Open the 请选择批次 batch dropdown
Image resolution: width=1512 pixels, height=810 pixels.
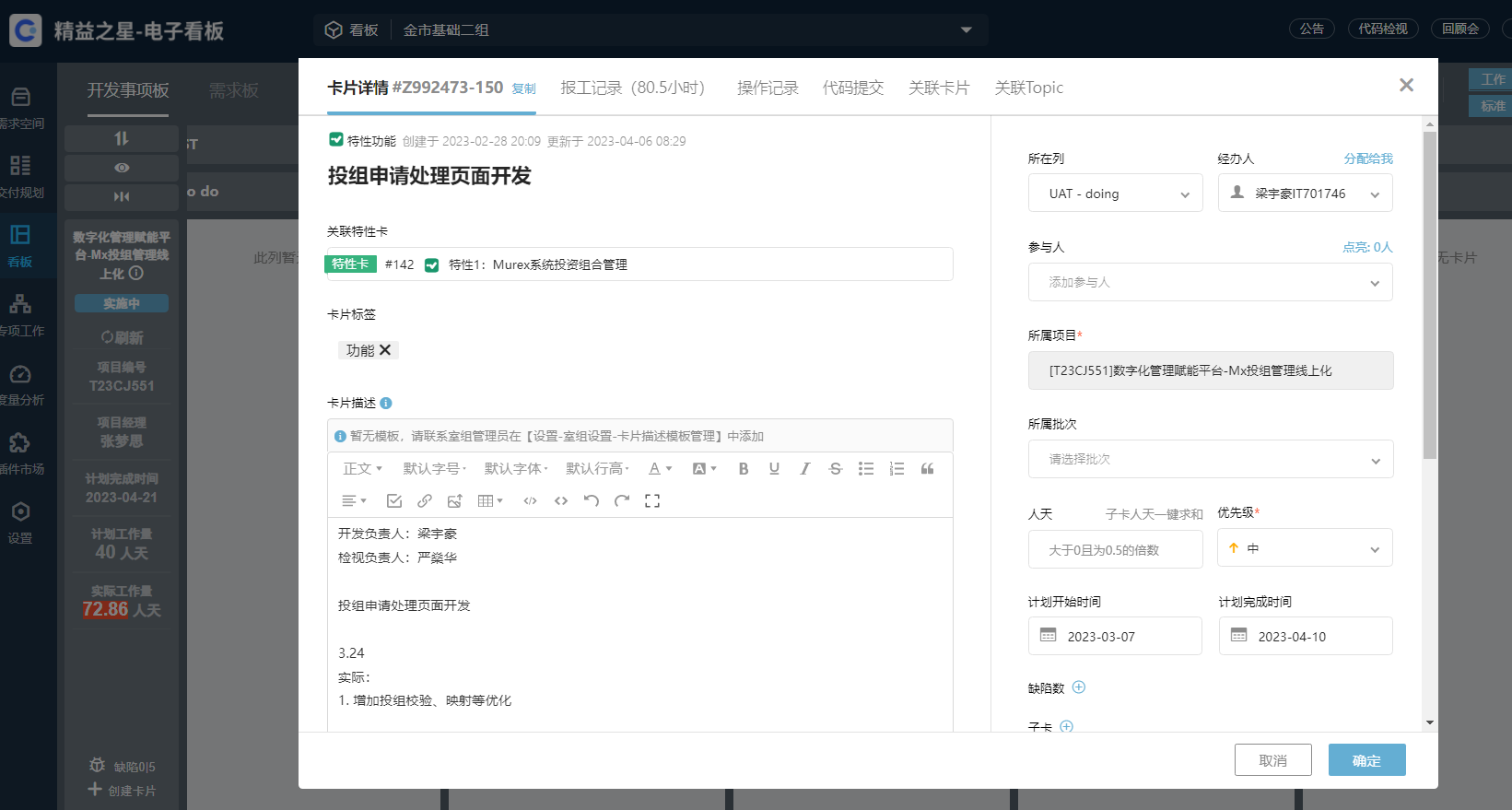1210,459
